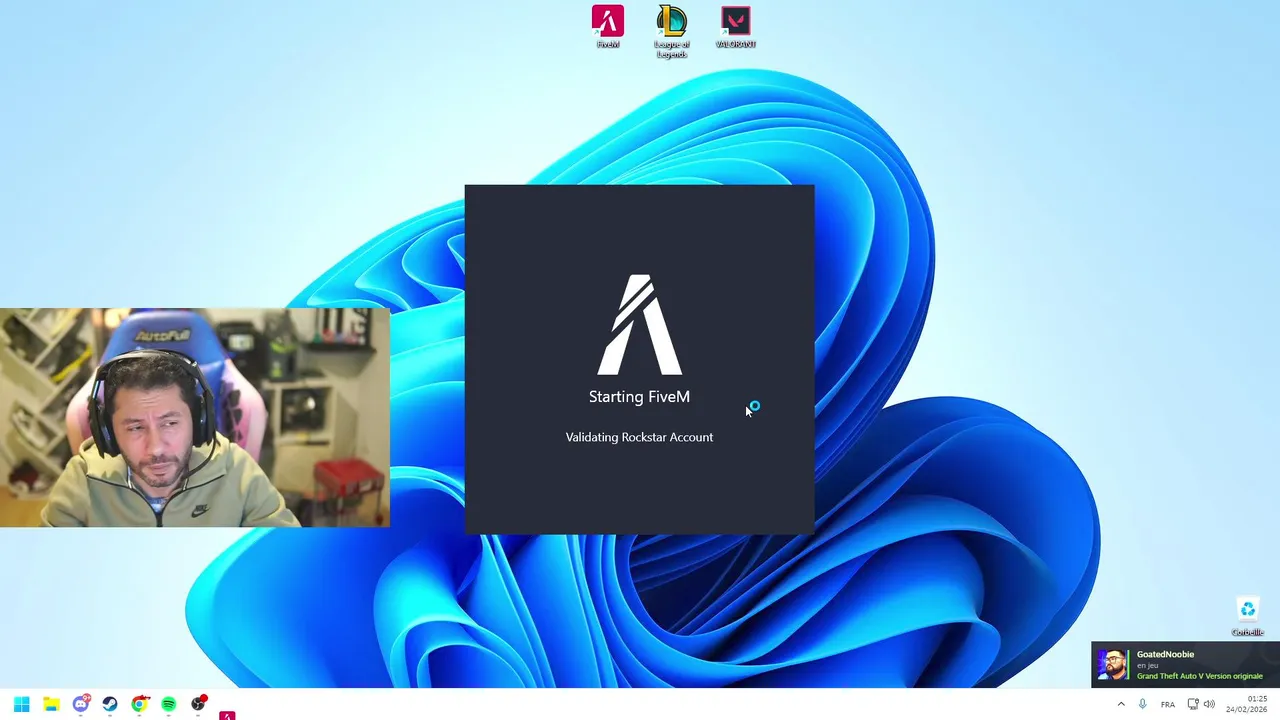The height and width of the screenshot is (720, 1280).
Task: Open the VALORANT desktop shortcut
Action: (736, 27)
